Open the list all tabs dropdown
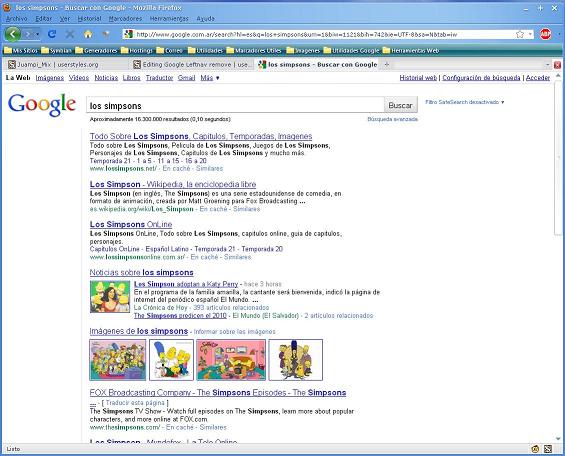Screen dimensions: 565x456 click(x=548, y=65)
